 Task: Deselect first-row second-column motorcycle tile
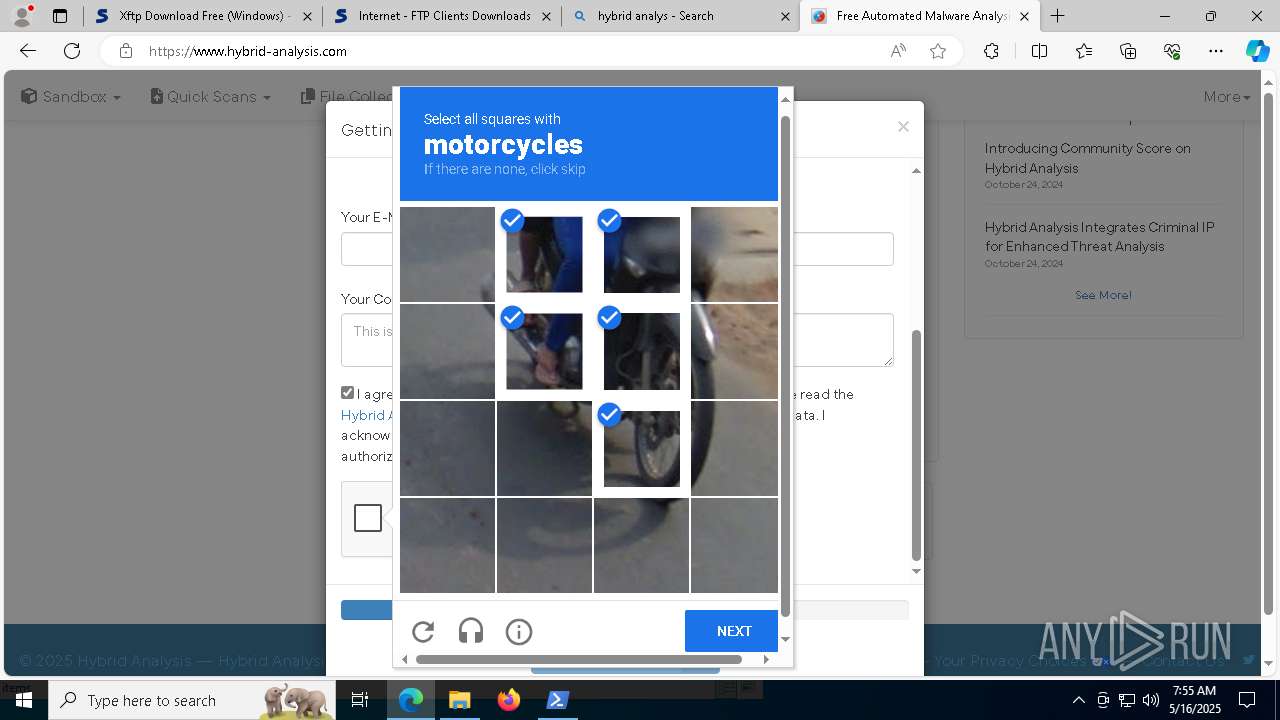[544, 254]
